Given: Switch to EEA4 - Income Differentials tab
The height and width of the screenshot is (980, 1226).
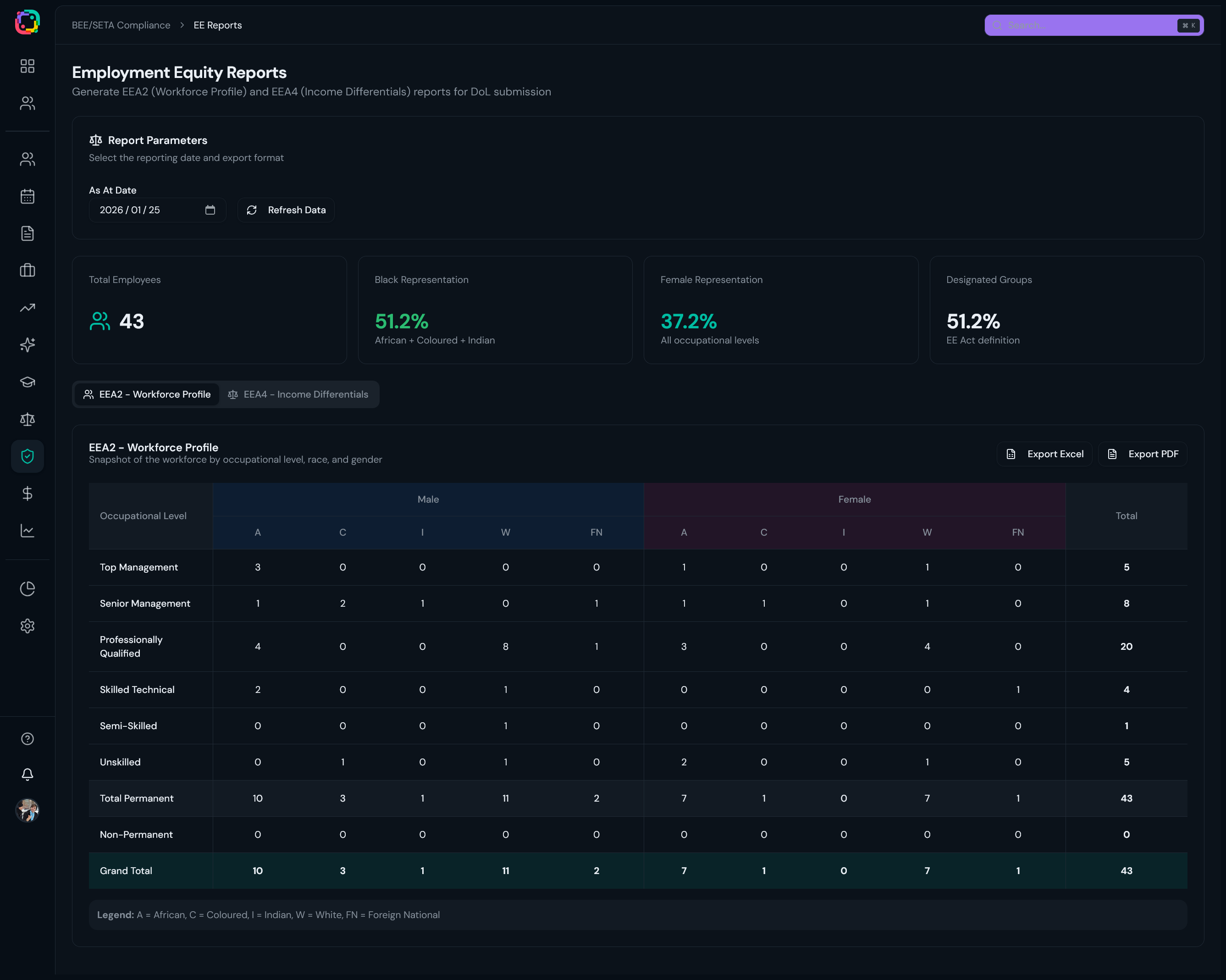Looking at the screenshot, I should click(298, 394).
